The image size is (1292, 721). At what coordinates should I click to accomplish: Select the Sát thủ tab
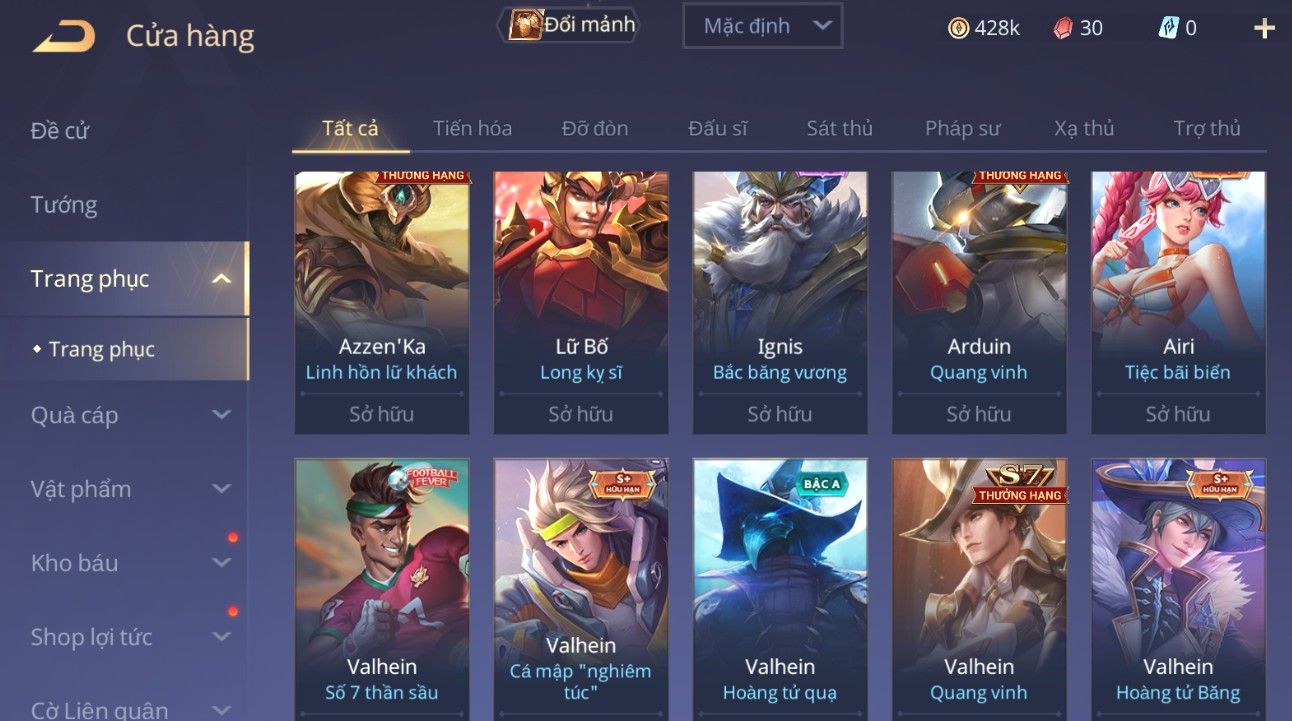click(840, 128)
